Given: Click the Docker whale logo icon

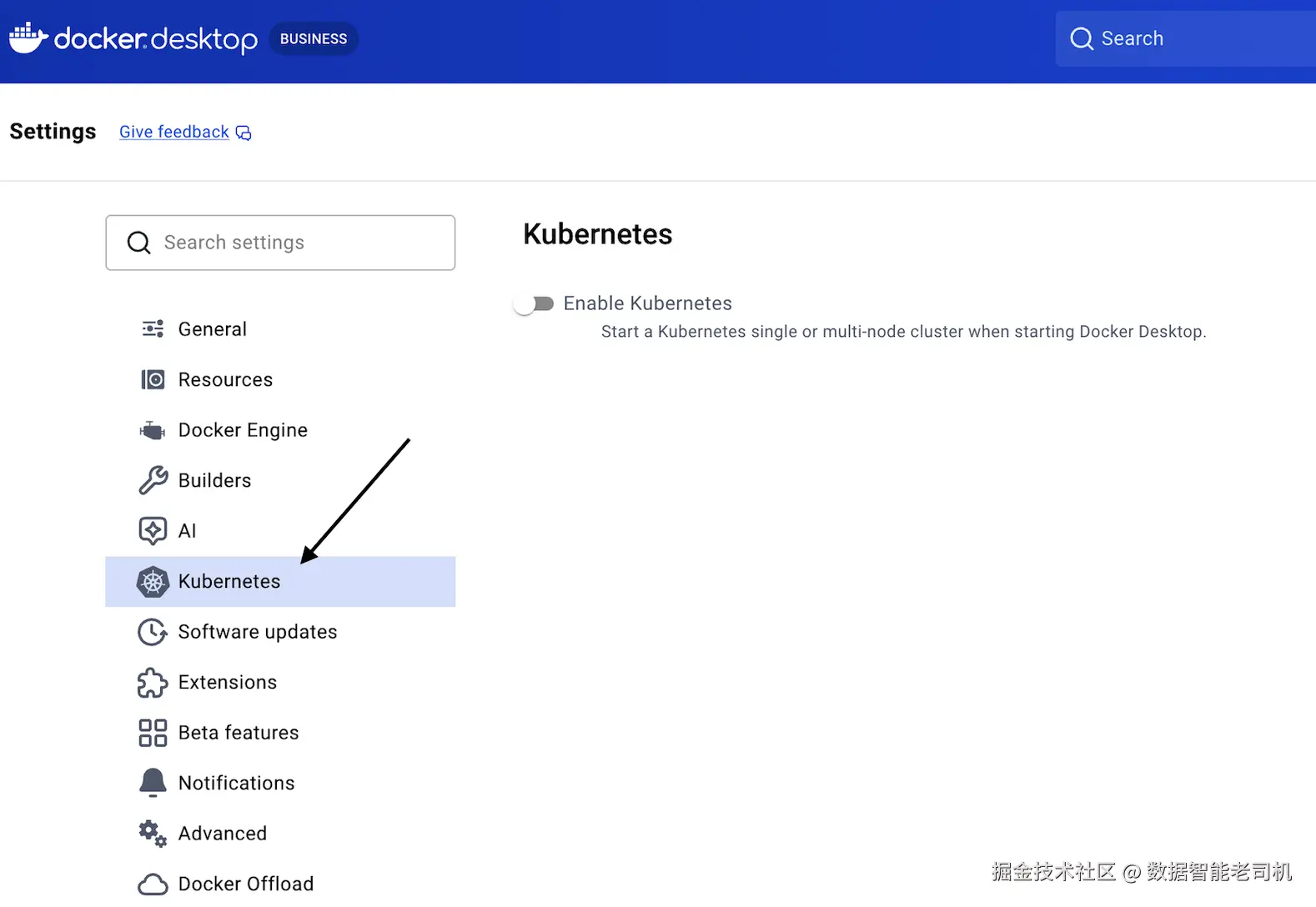Looking at the screenshot, I should click(x=28, y=38).
